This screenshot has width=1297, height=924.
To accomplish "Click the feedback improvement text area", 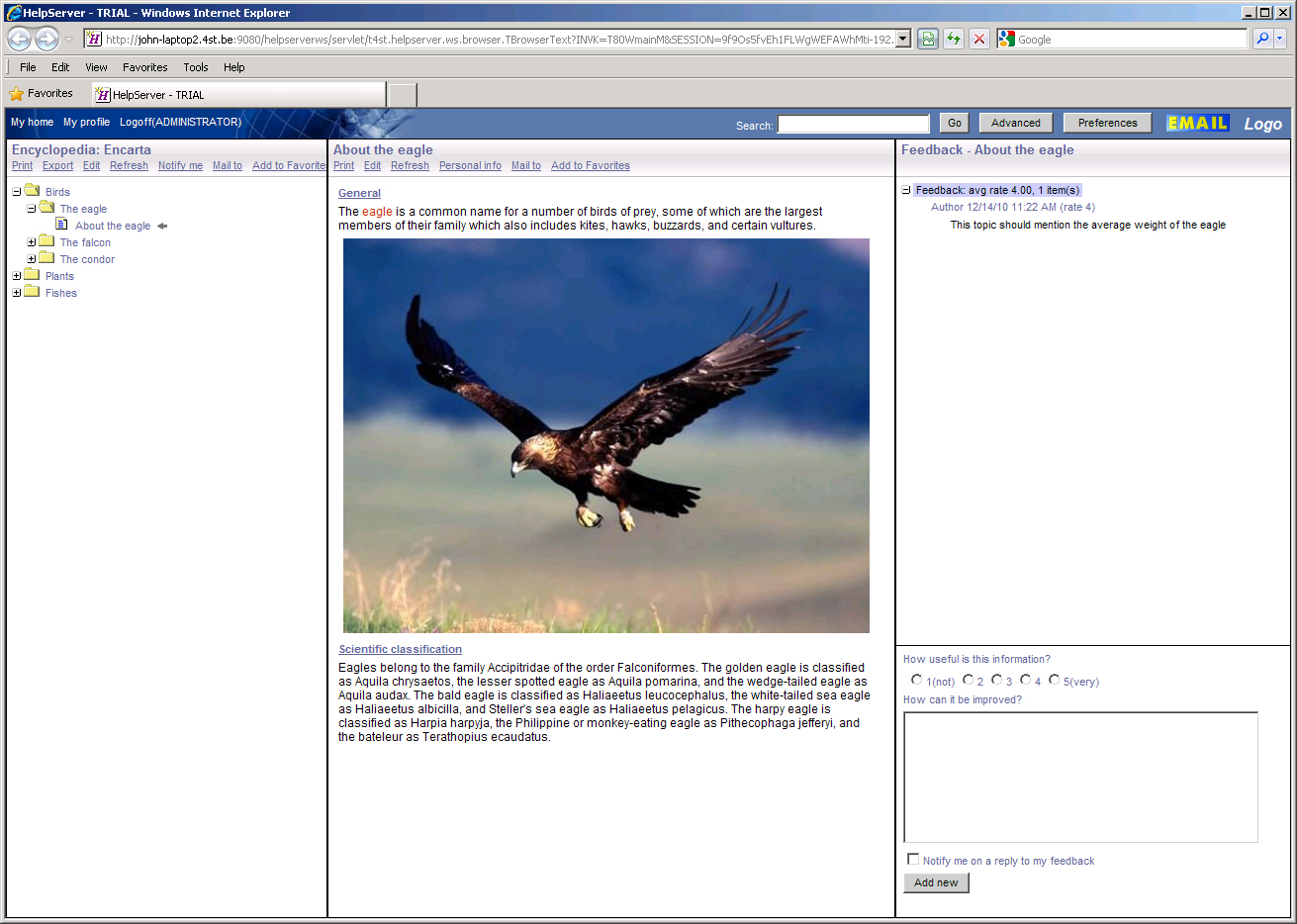I will tap(1080, 777).
